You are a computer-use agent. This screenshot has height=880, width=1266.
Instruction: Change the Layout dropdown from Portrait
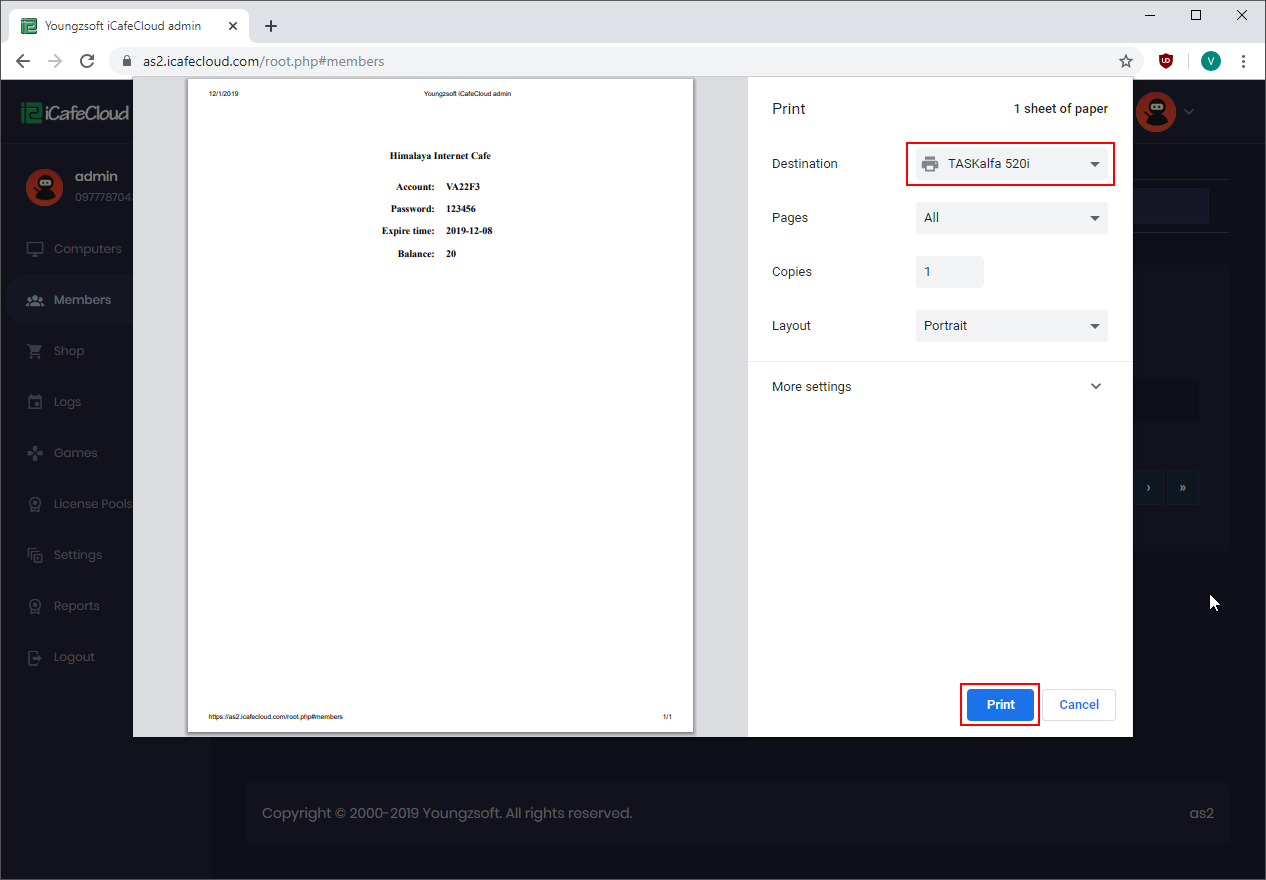(x=1011, y=326)
